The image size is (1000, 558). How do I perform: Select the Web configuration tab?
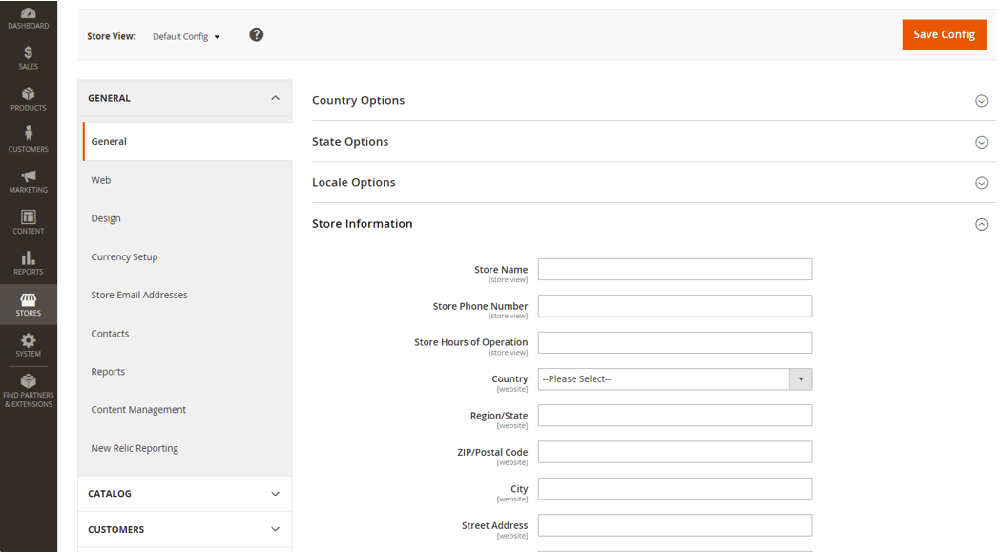point(101,180)
